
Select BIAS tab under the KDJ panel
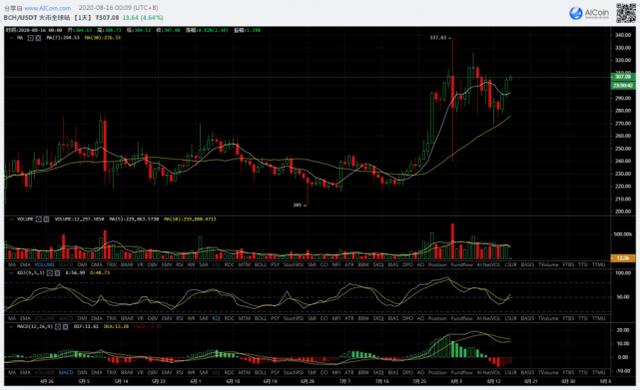click(393, 318)
